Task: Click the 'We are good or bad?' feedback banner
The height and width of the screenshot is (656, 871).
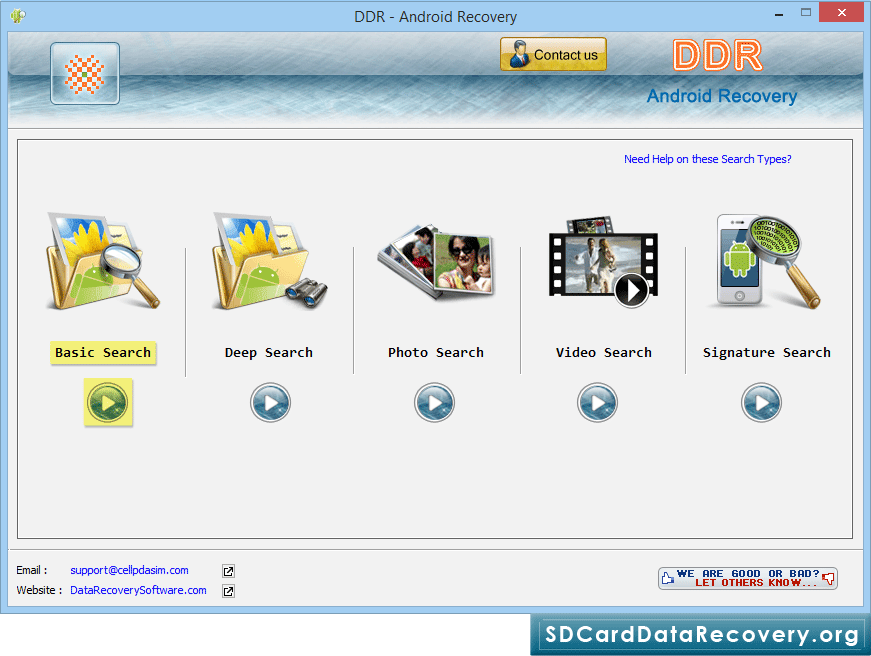Action: click(748, 578)
